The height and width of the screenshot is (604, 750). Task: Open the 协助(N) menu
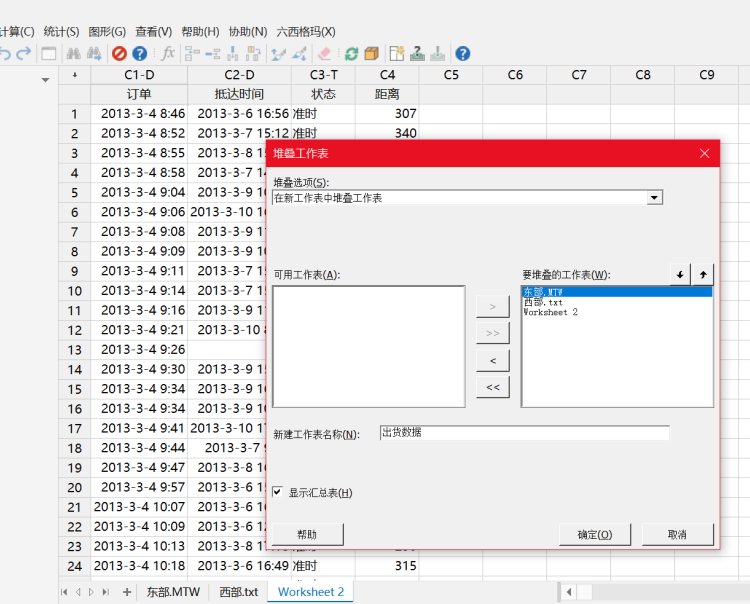tap(248, 32)
